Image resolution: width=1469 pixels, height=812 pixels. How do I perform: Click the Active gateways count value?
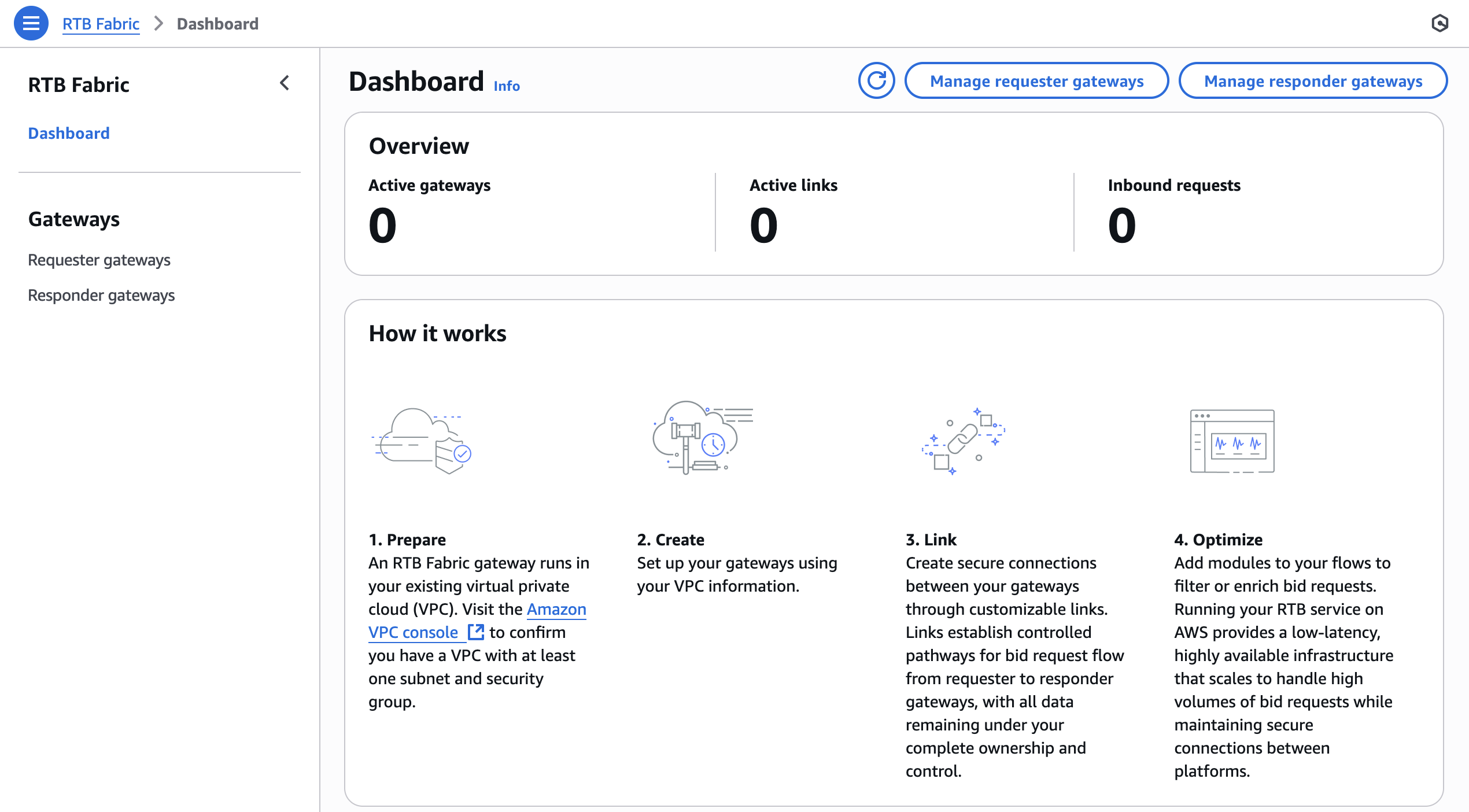(x=383, y=226)
